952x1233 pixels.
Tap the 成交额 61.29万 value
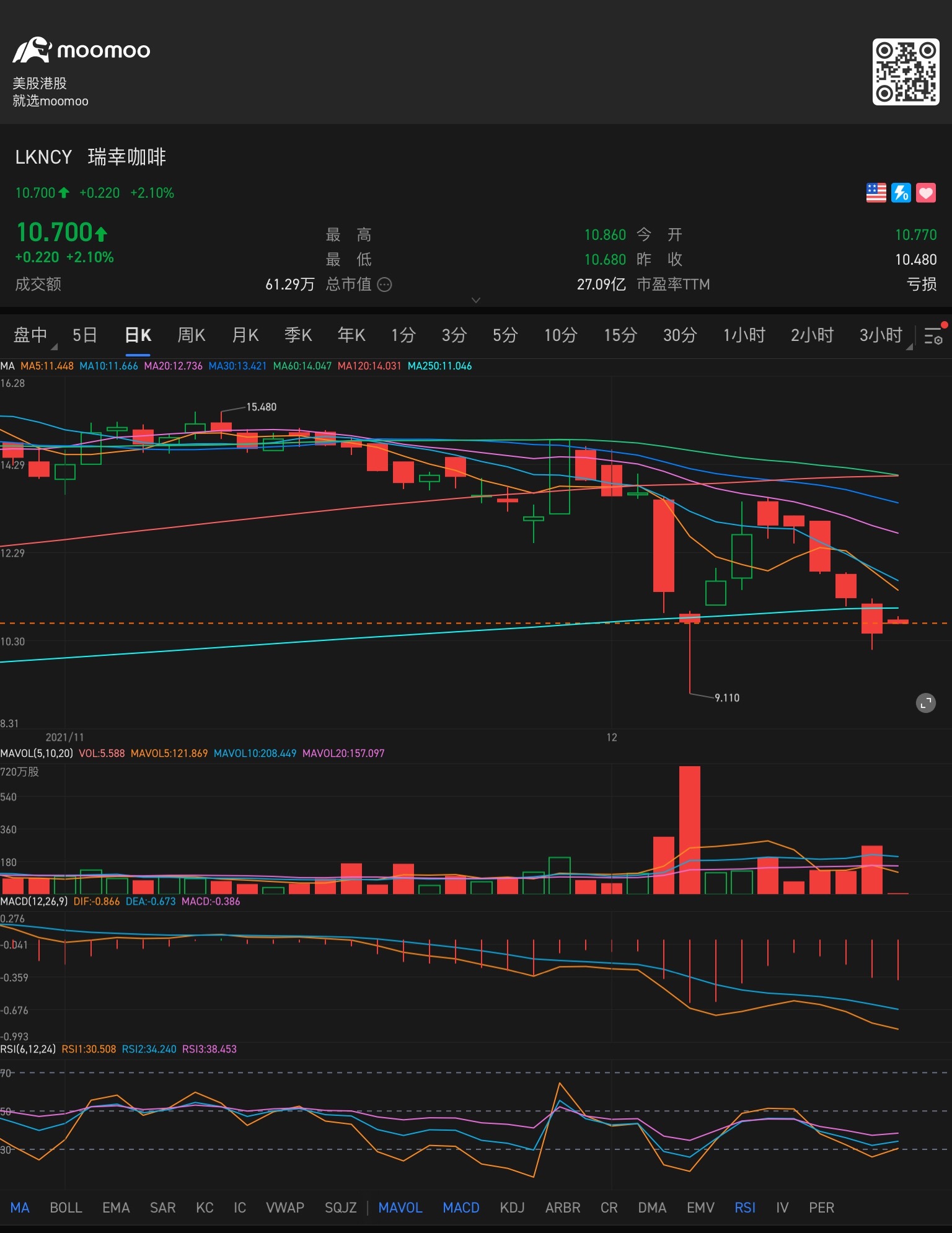(289, 284)
